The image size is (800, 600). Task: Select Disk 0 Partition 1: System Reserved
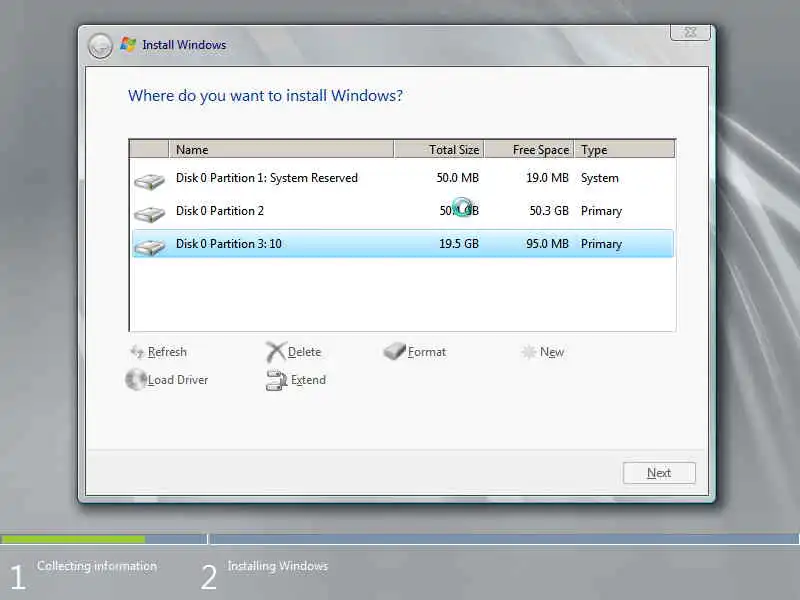click(403, 178)
